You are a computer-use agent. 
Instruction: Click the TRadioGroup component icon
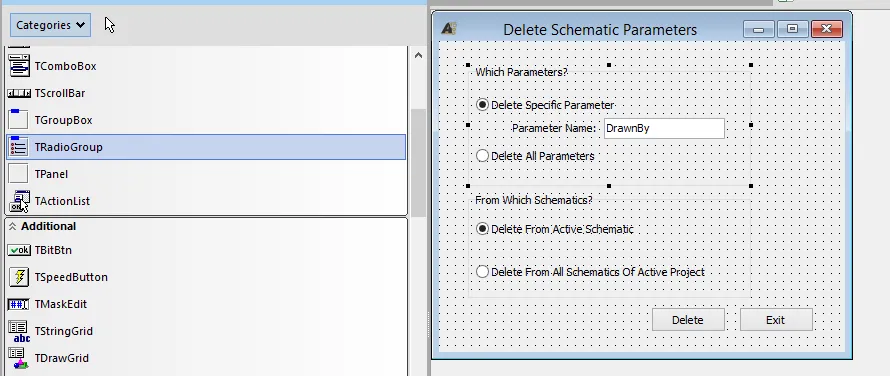[19, 147]
